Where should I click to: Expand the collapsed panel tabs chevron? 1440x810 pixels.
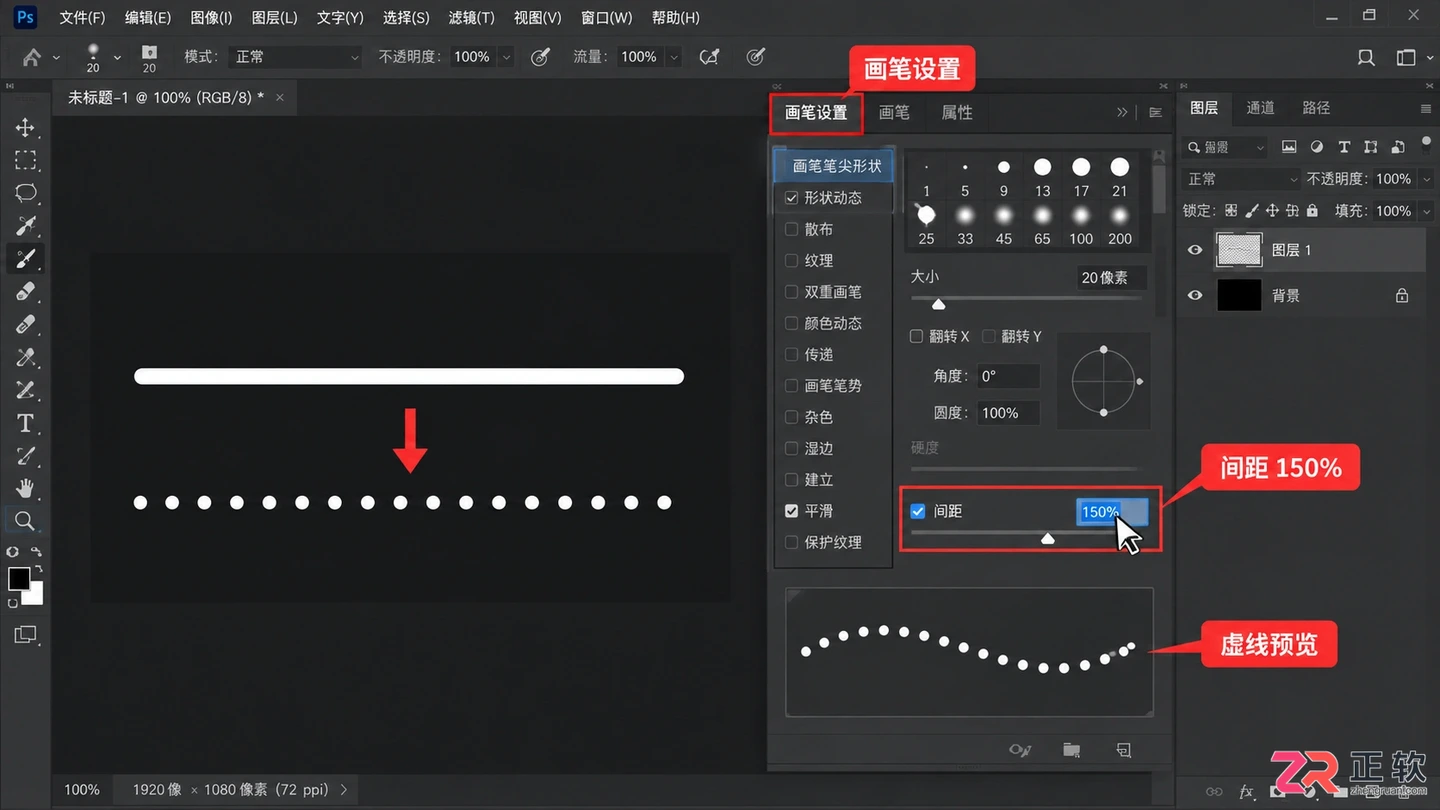[x=1122, y=112]
